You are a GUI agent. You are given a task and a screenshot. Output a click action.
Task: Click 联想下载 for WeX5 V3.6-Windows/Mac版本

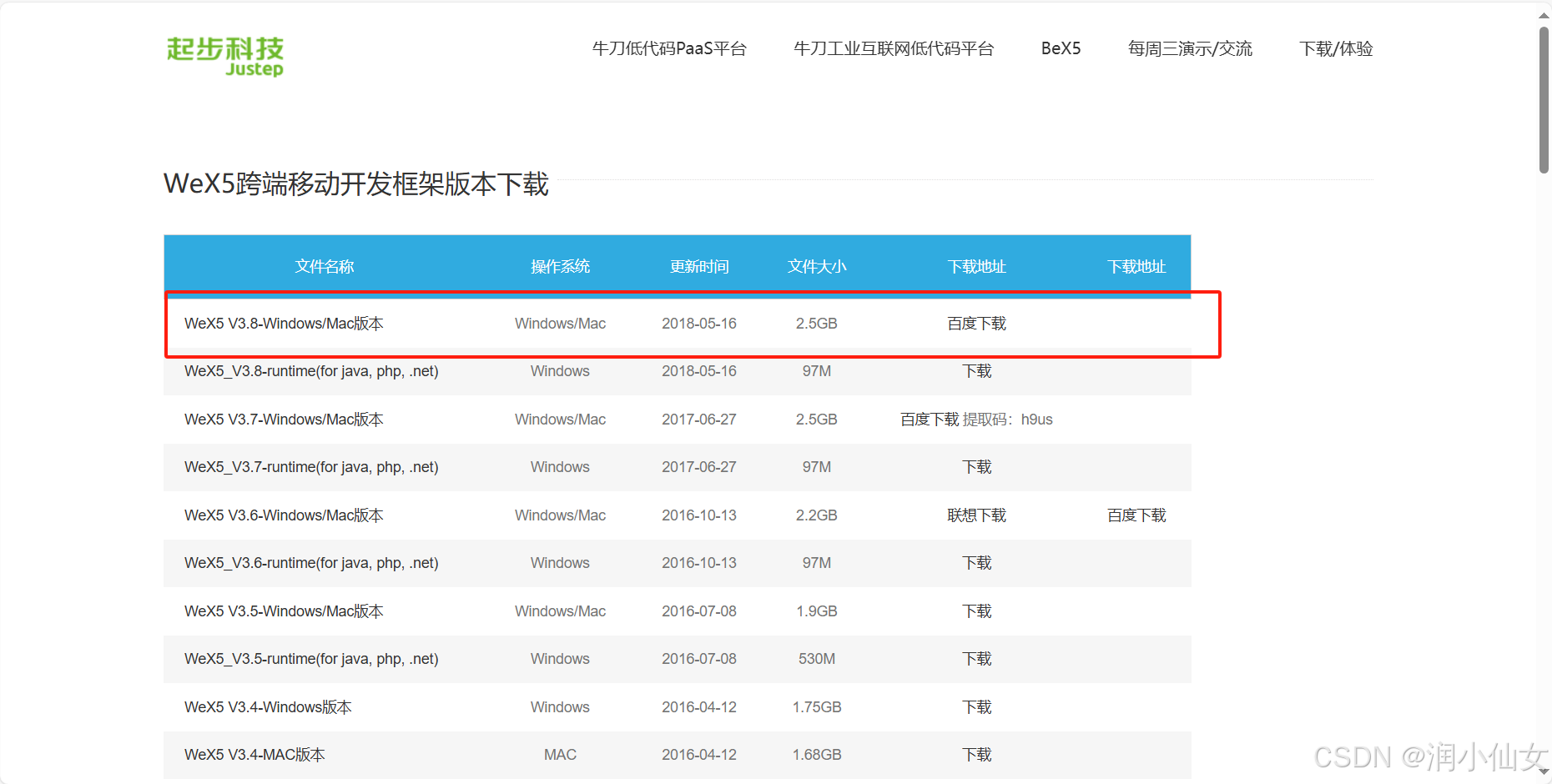(x=976, y=515)
